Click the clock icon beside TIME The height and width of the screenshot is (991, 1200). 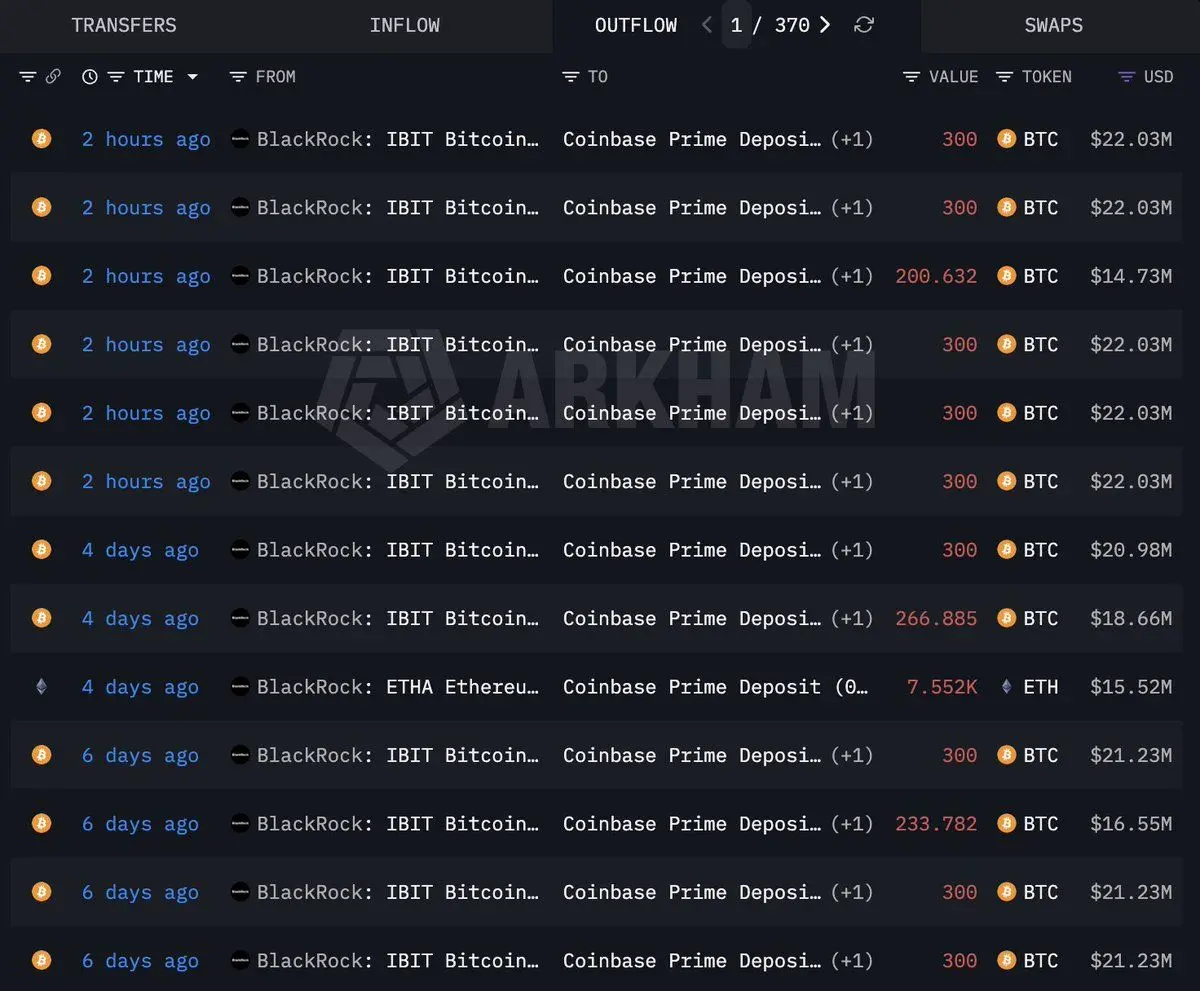pyautogui.click(x=90, y=77)
